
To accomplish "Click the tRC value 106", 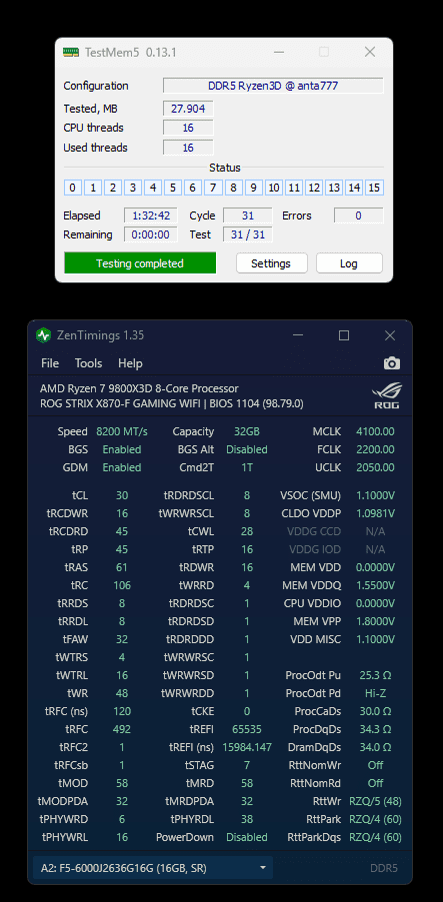I will tap(122, 585).
